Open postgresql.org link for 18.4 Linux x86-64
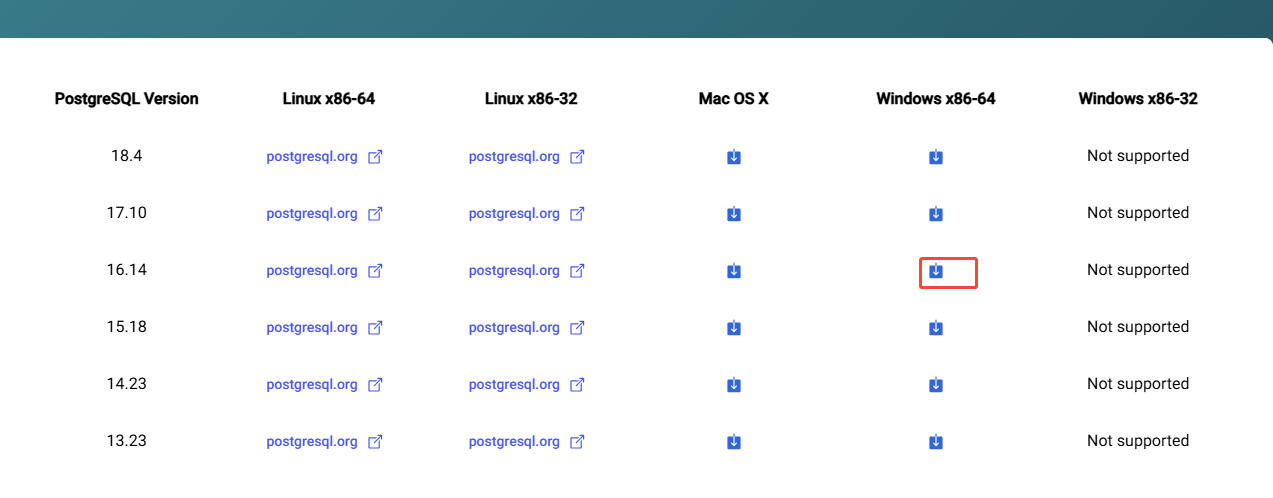Screen dimensions: 1273x498 (x=312, y=157)
